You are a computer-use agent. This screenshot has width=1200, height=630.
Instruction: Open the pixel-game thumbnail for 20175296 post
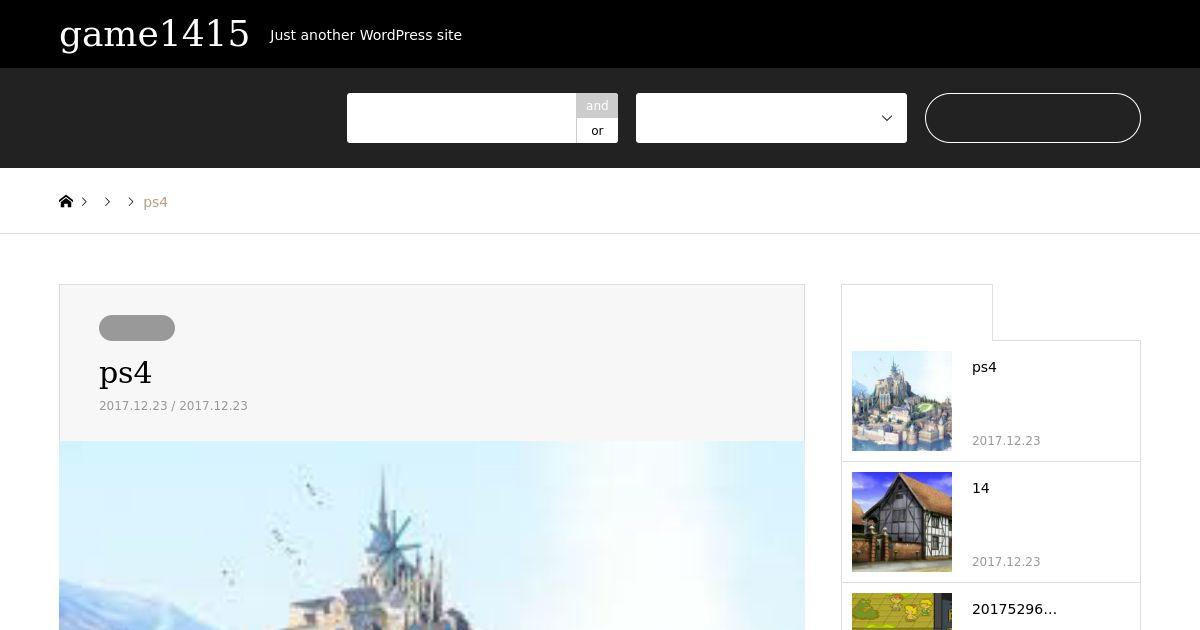tap(902, 611)
